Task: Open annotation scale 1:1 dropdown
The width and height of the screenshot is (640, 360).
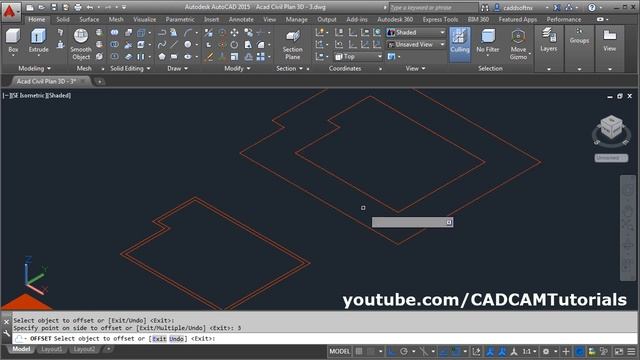Action: pos(529,351)
